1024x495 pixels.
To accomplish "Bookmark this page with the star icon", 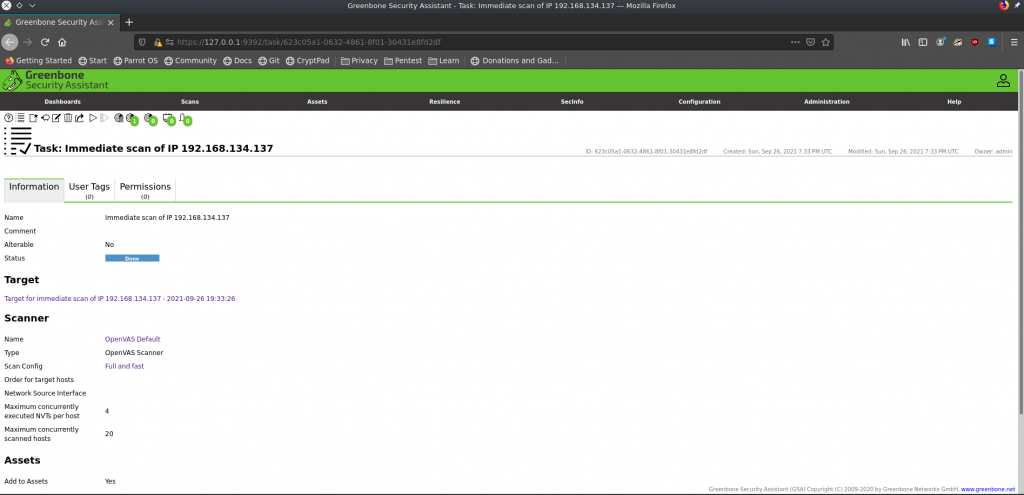I will pyautogui.click(x=825, y=42).
